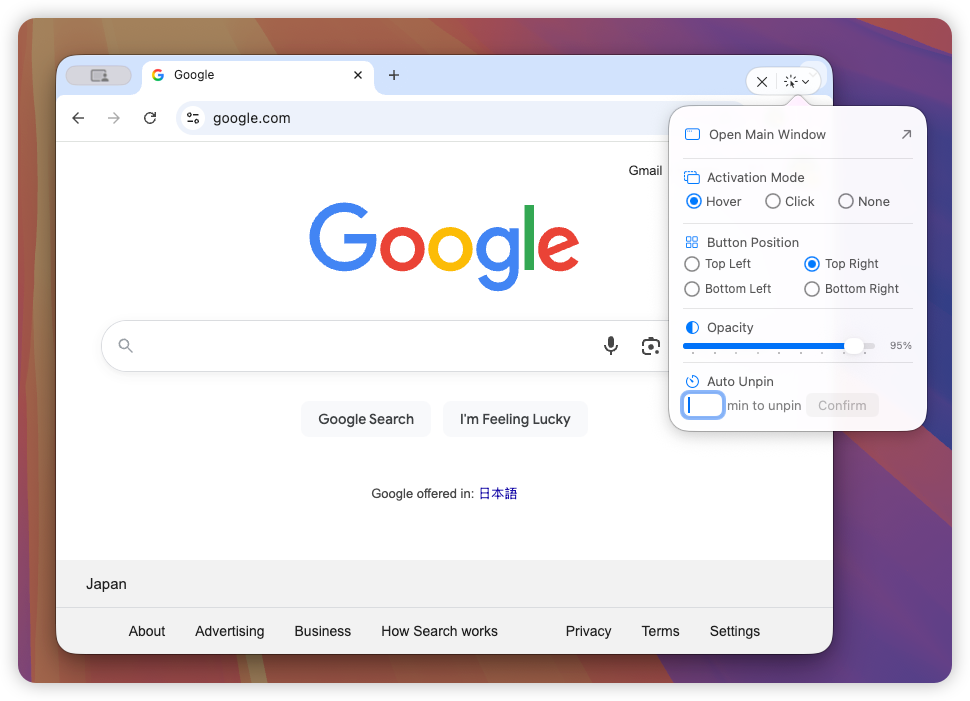Click the I'm Feeling Lucky button
Viewport: 970px width, 701px height.
pyautogui.click(x=515, y=419)
